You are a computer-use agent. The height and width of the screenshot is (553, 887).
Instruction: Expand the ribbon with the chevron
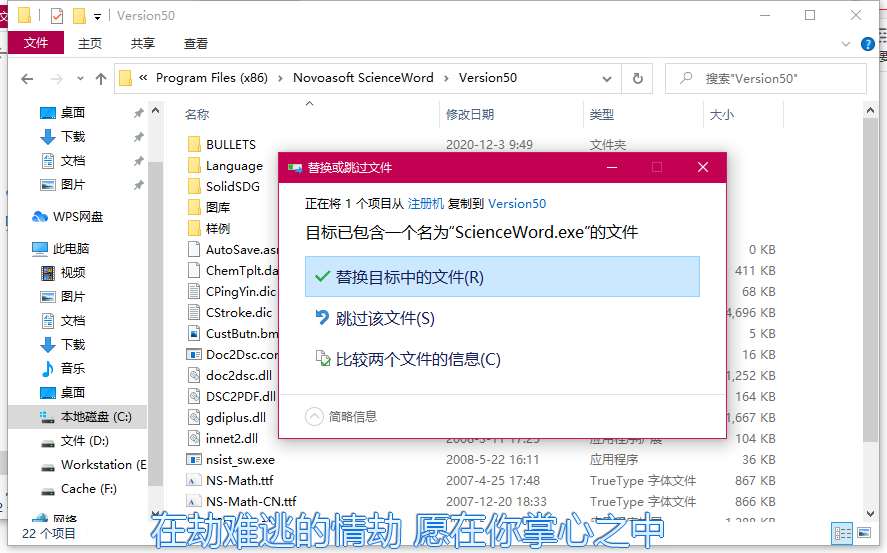(x=846, y=44)
